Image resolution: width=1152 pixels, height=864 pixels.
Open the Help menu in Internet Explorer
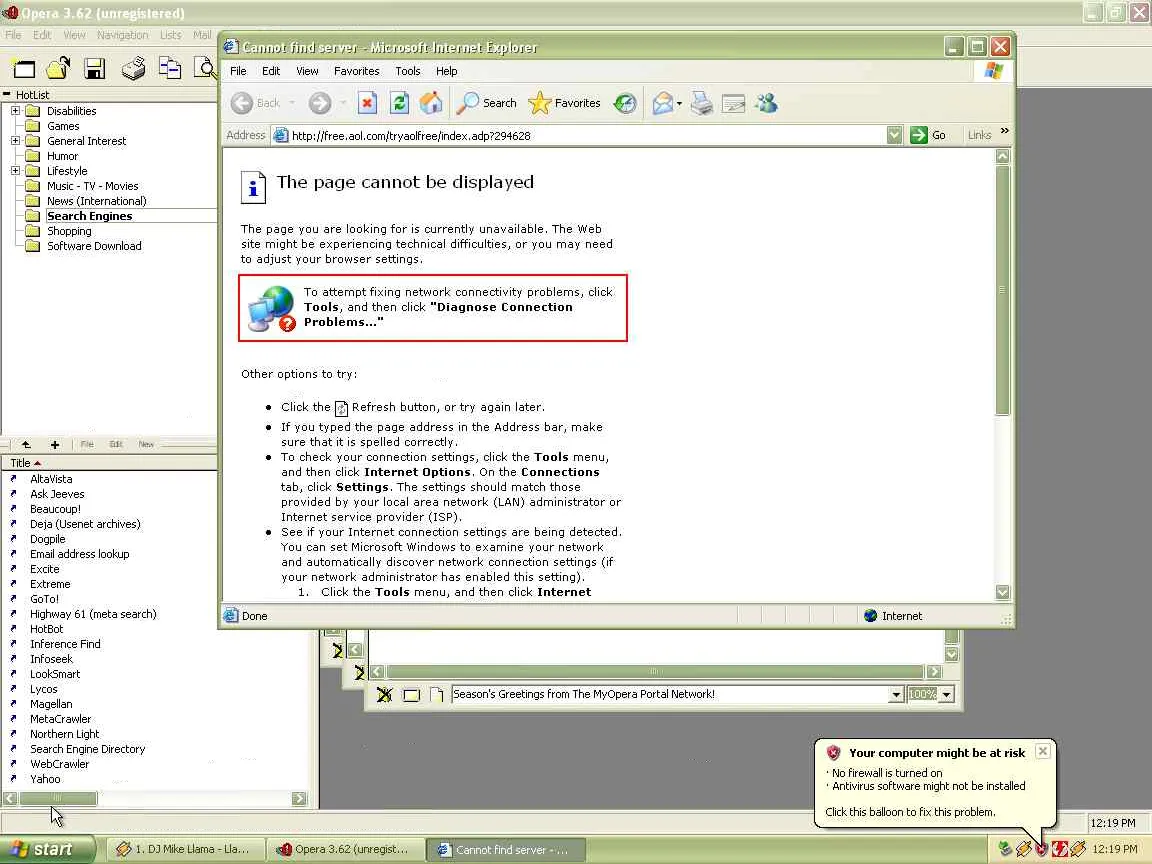[447, 71]
